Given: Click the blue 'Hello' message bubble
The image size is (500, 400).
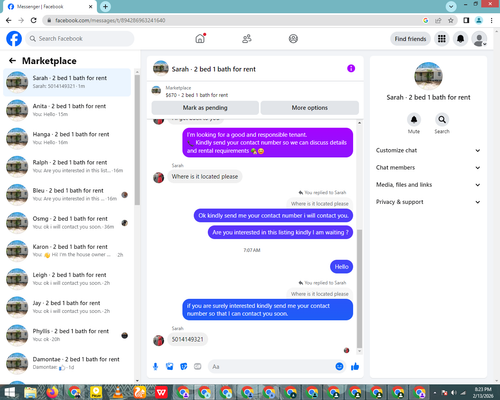Looking at the screenshot, I should click(x=341, y=267).
